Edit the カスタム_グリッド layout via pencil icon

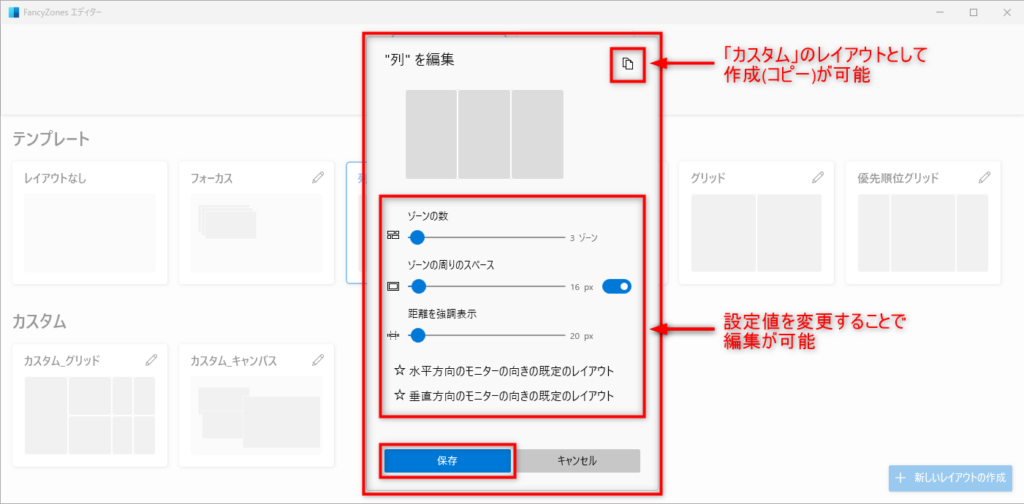(x=151, y=359)
